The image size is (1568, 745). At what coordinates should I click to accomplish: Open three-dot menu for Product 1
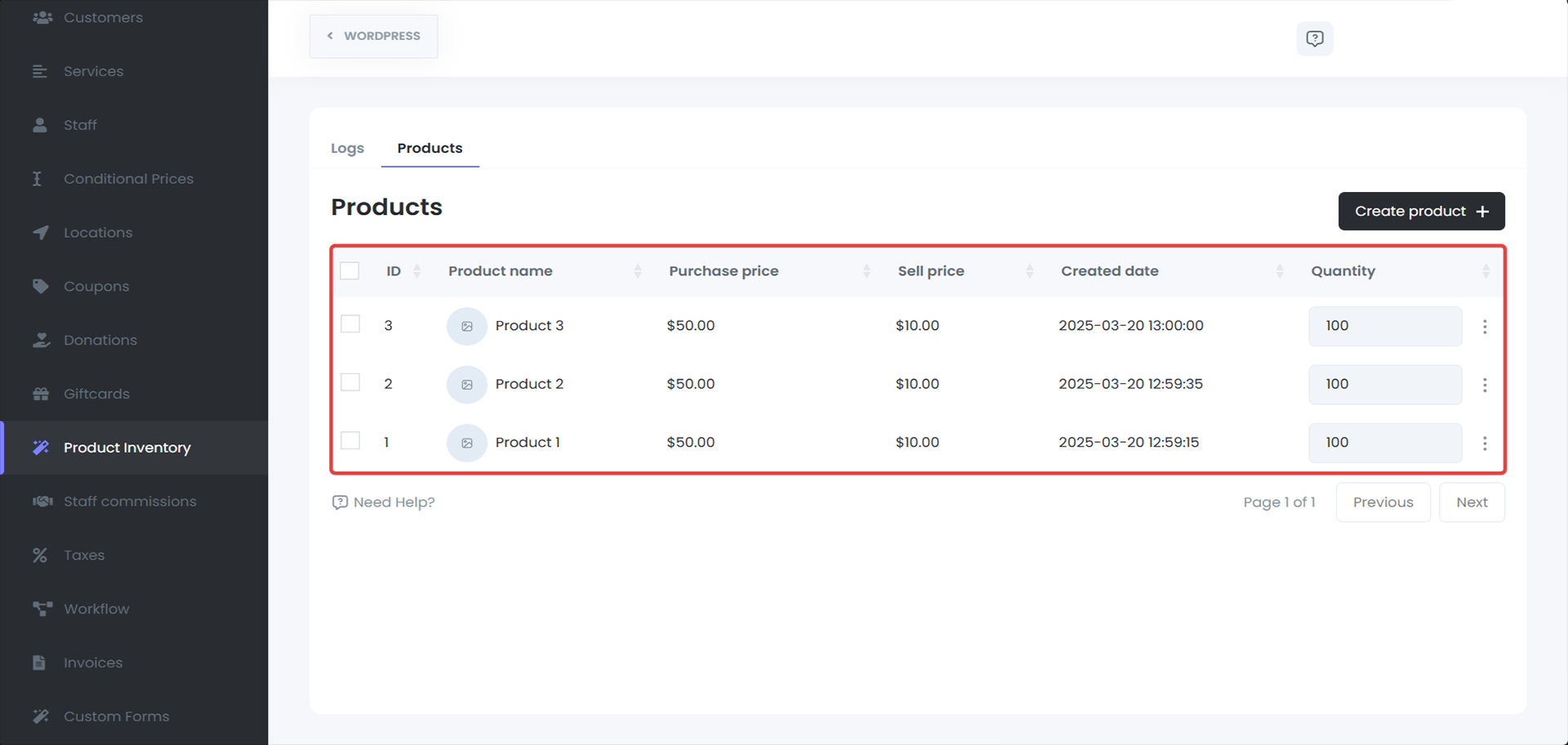tap(1484, 443)
